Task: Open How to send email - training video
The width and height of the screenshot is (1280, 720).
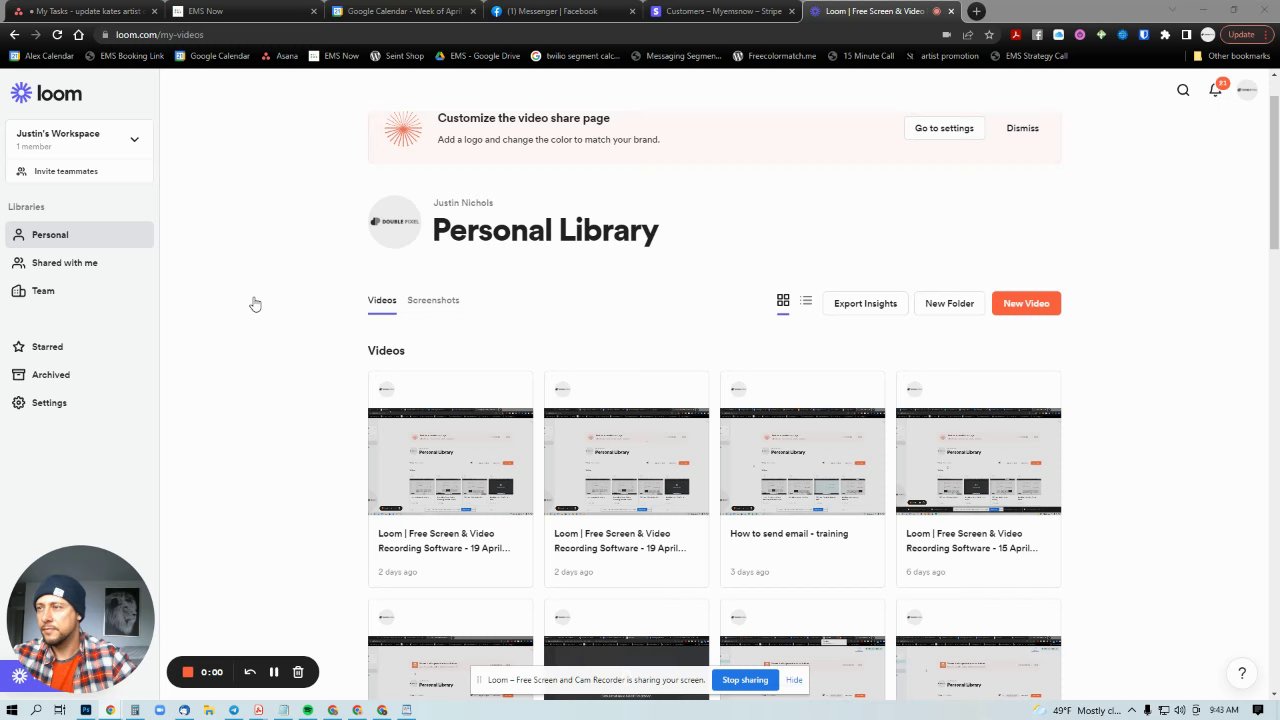Action: pyautogui.click(x=802, y=479)
